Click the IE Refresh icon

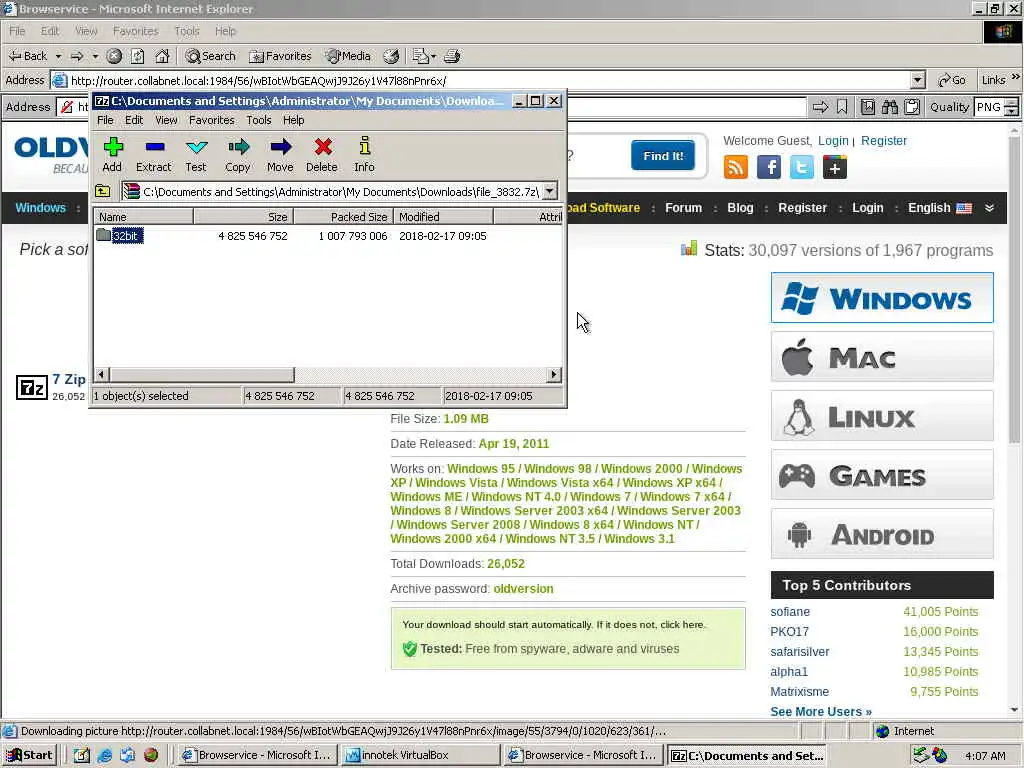point(138,56)
